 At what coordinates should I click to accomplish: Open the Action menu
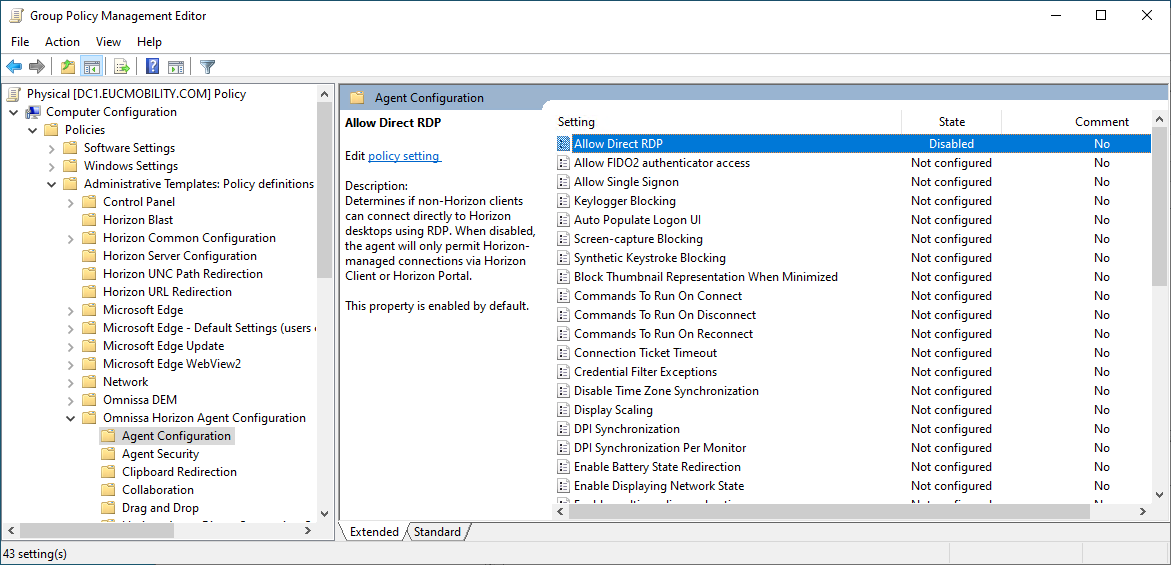pyautogui.click(x=62, y=42)
